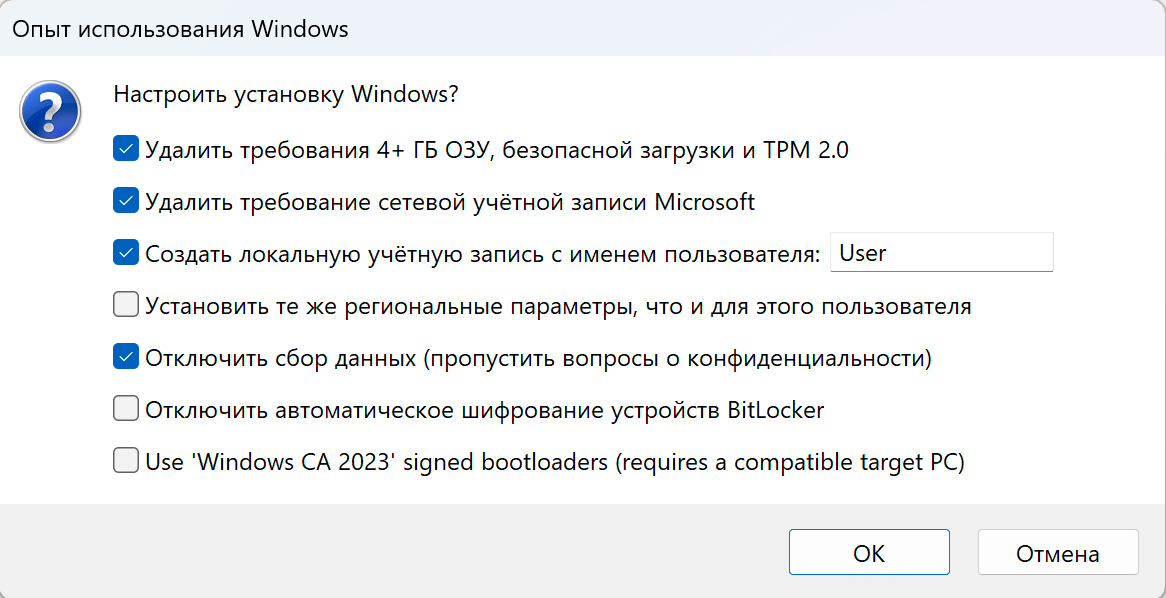Click inside the username text field

(x=940, y=252)
